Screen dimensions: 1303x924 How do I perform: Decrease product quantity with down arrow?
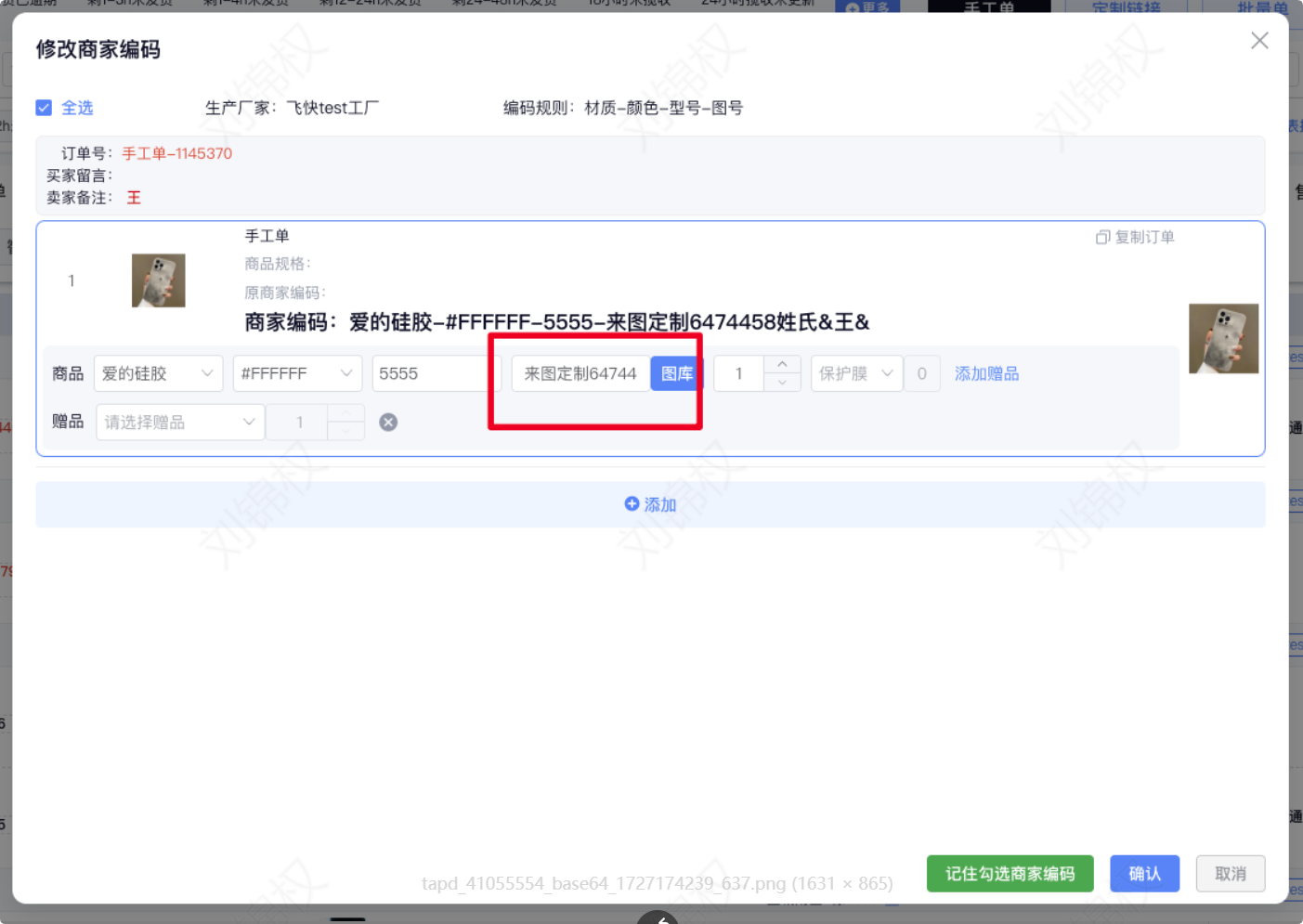pyautogui.click(x=782, y=383)
